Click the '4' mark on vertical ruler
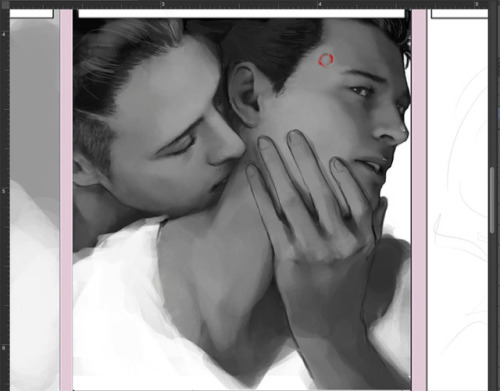The height and width of the screenshot is (391, 500). coord(4,34)
